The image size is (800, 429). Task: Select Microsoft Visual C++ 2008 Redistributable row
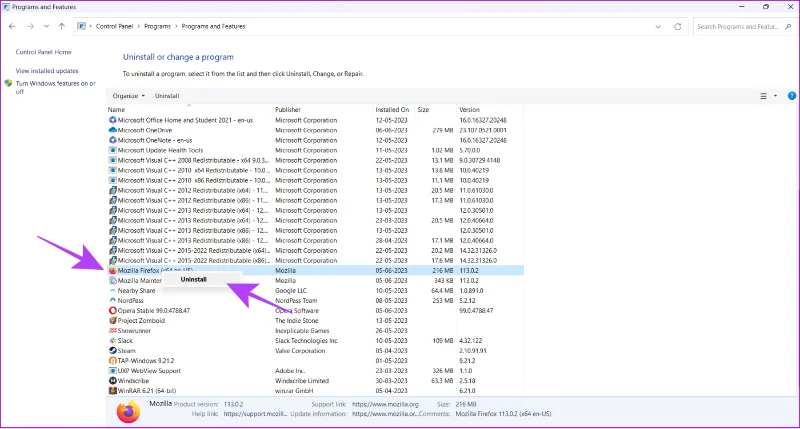coord(315,160)
